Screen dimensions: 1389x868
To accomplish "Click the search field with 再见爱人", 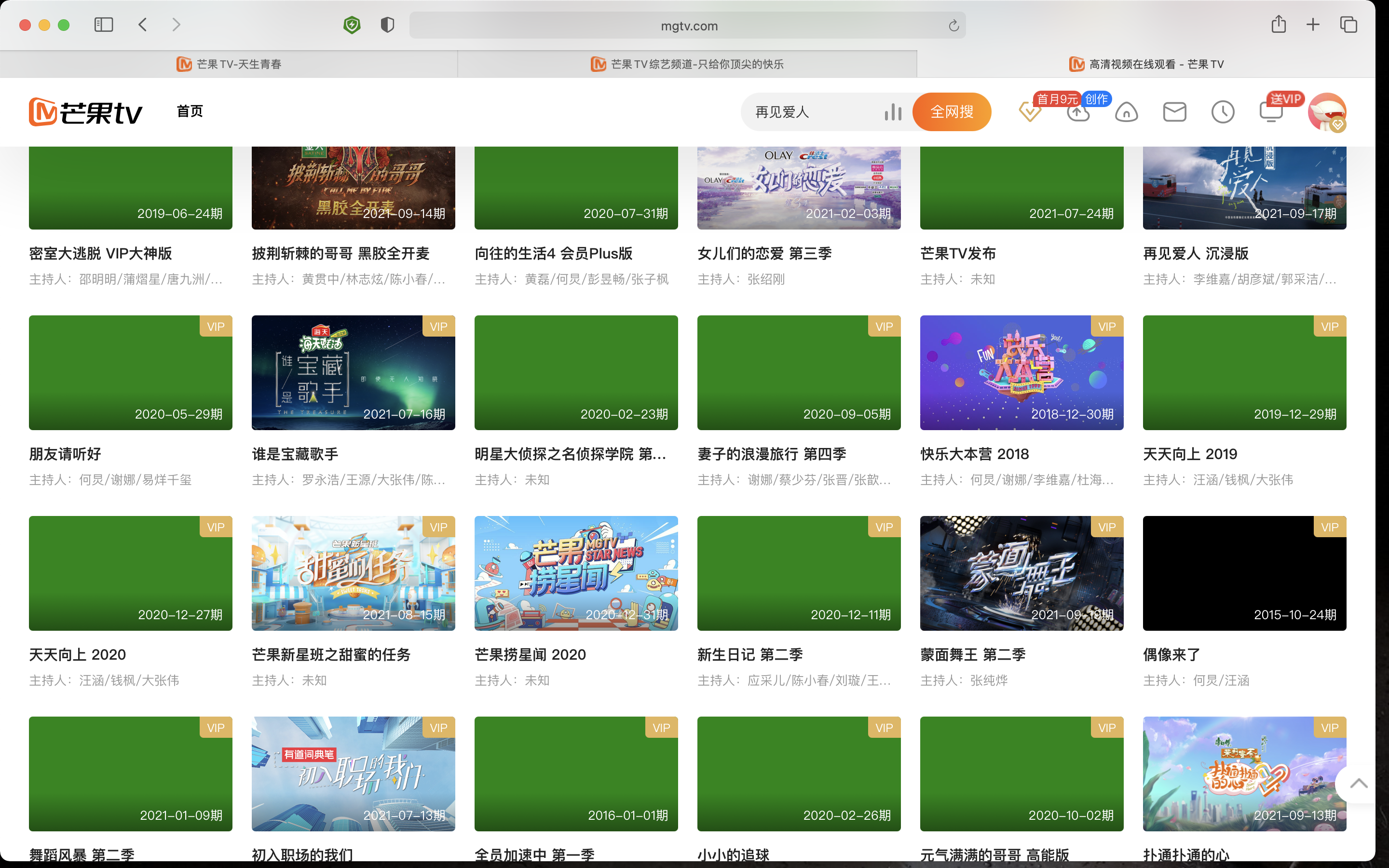I will [x=815, y=112].
